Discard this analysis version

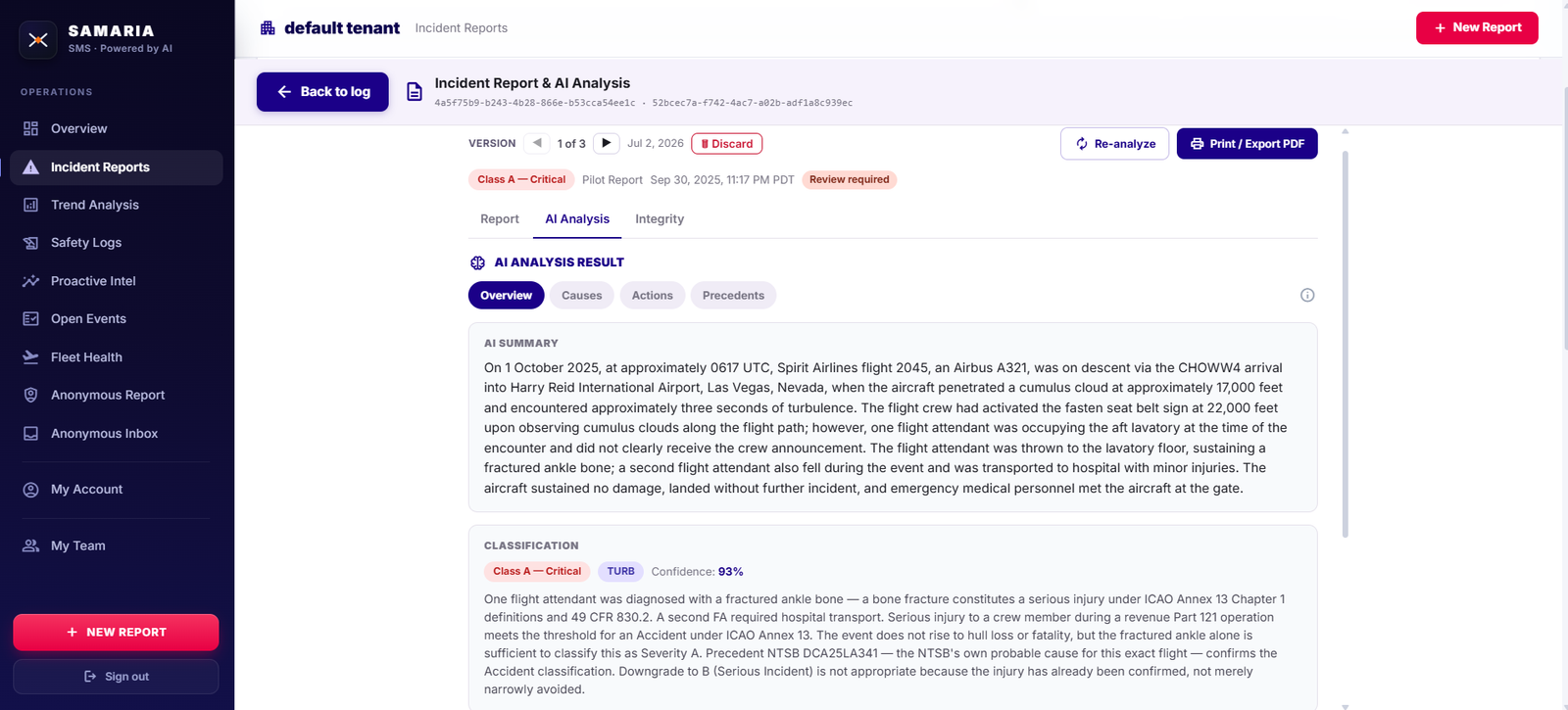tap(727, 144)
